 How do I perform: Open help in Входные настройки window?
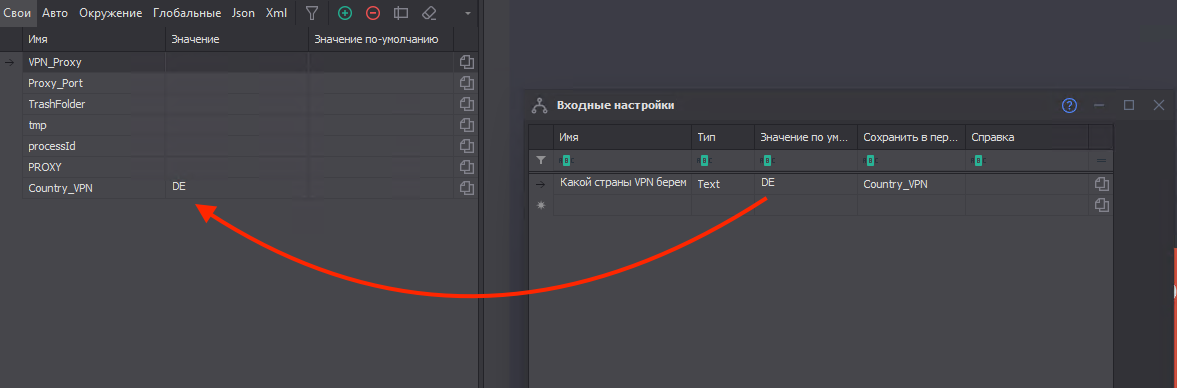tap(1069, 106)
